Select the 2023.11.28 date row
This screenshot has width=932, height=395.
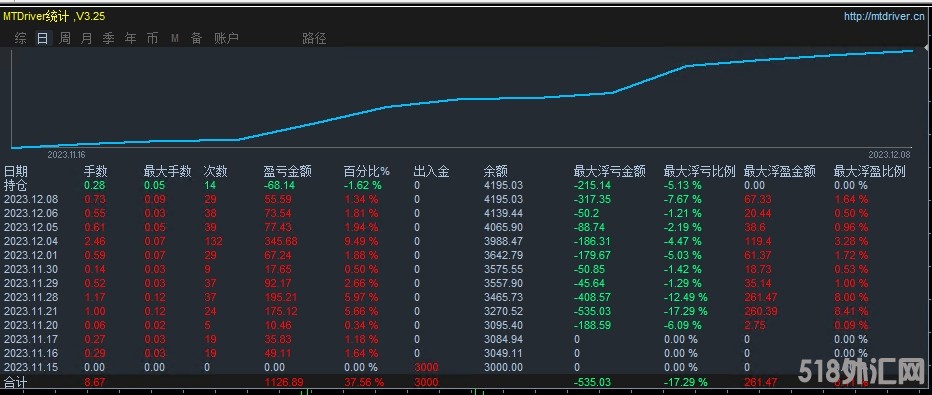coord(31,297)
